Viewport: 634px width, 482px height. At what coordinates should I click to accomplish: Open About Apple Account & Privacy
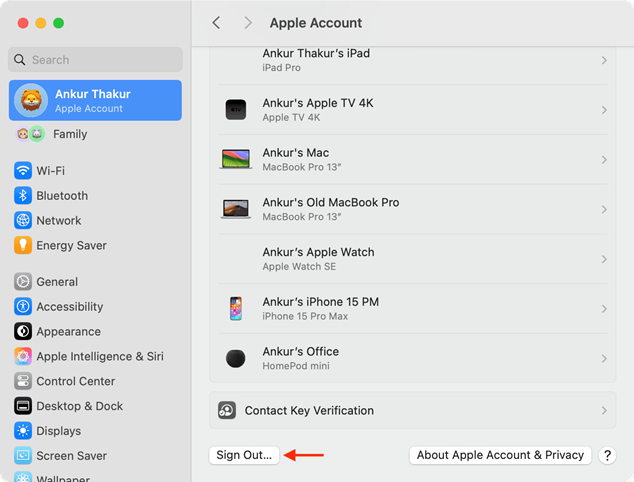(500, 455)
